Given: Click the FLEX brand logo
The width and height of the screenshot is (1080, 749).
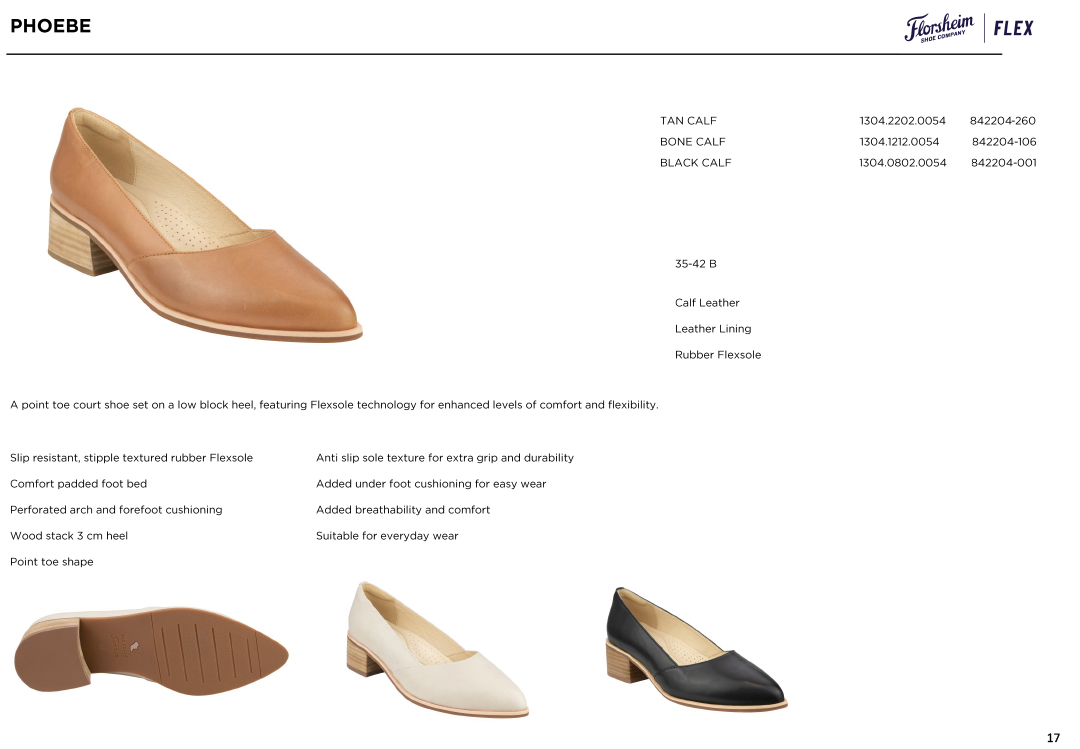Looking at the screenshot, I should [1013, 28].
